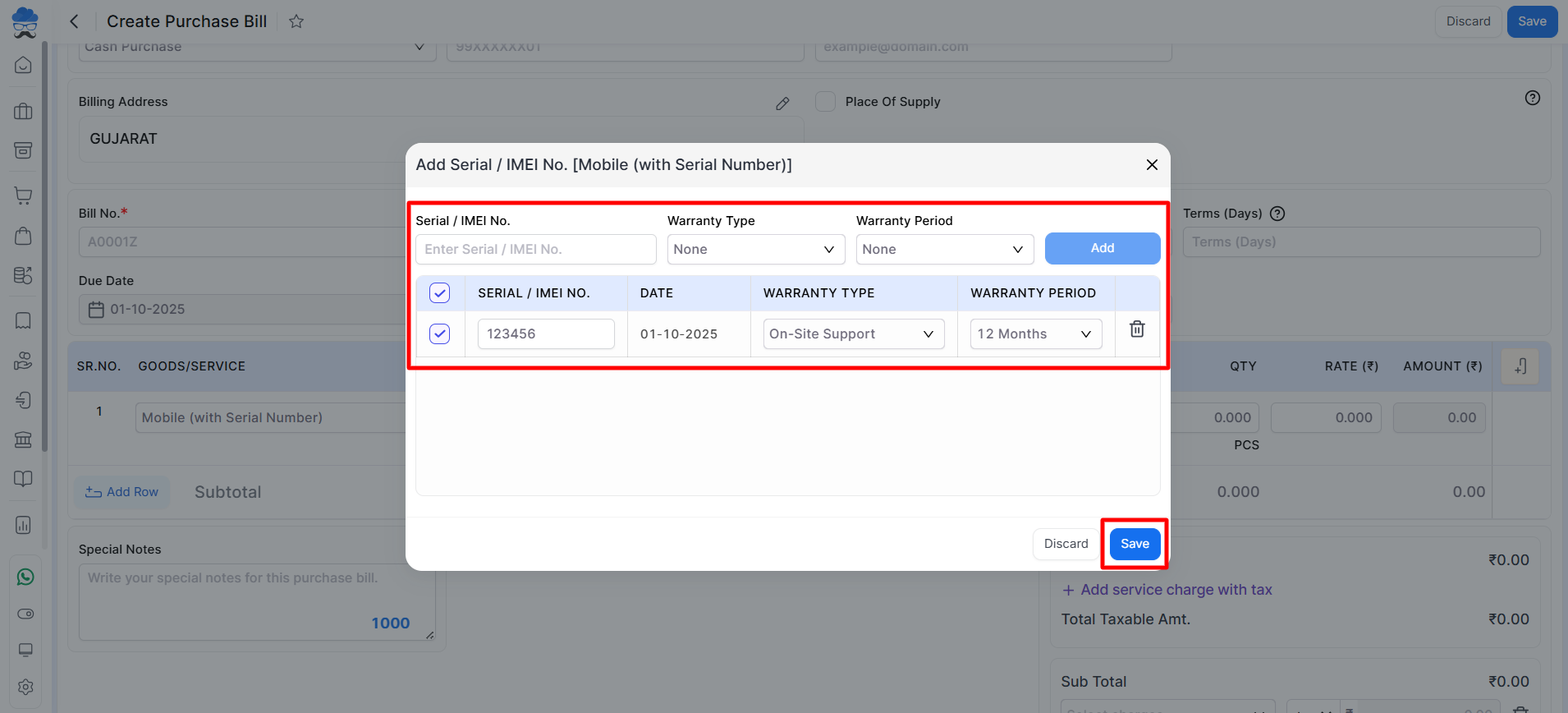Expand the Warranty Type dropdown set to None

pyautogui.click(x=755, y=250)
